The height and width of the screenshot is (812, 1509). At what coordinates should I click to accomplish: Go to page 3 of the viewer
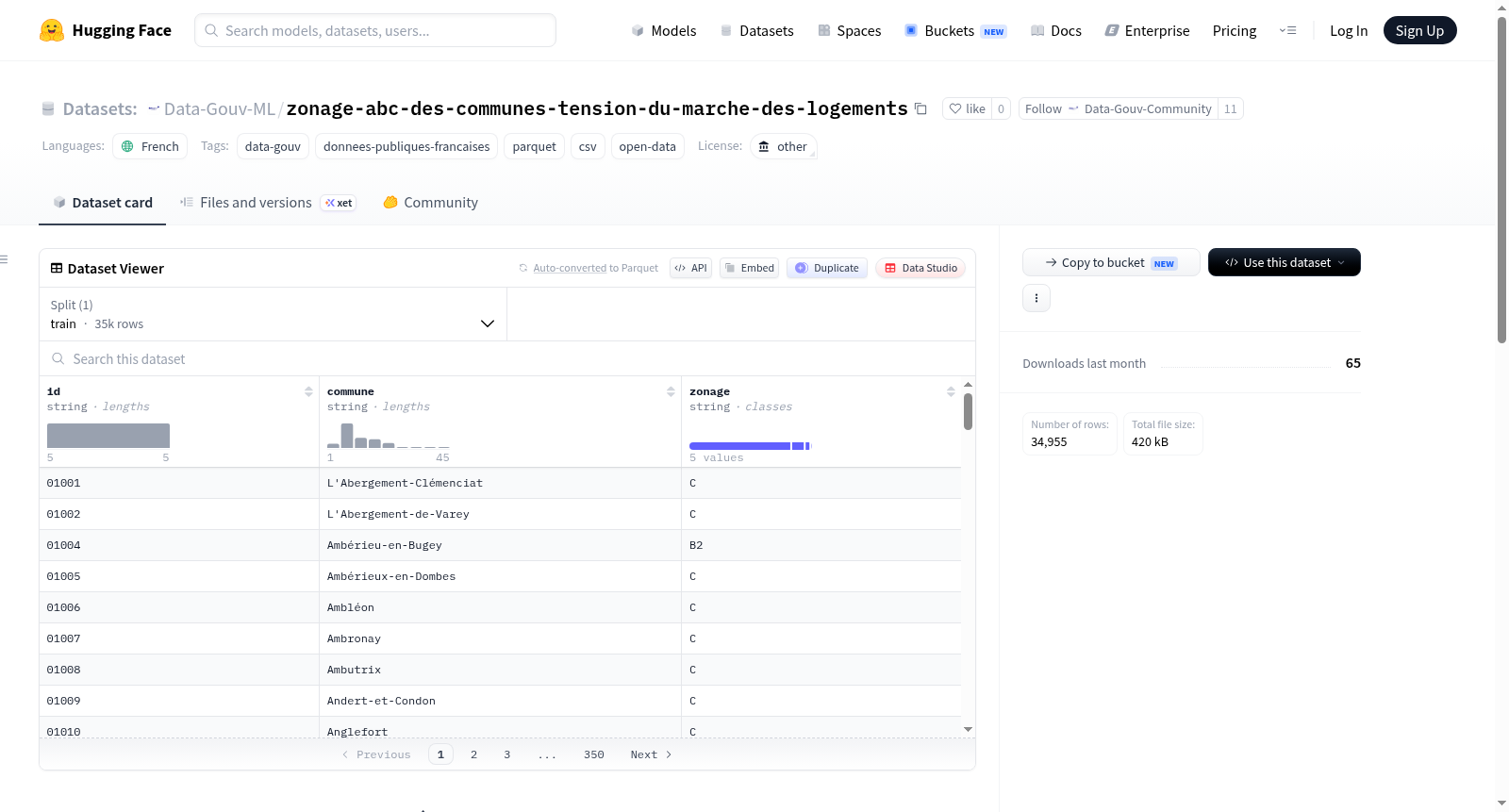(506, 754)
